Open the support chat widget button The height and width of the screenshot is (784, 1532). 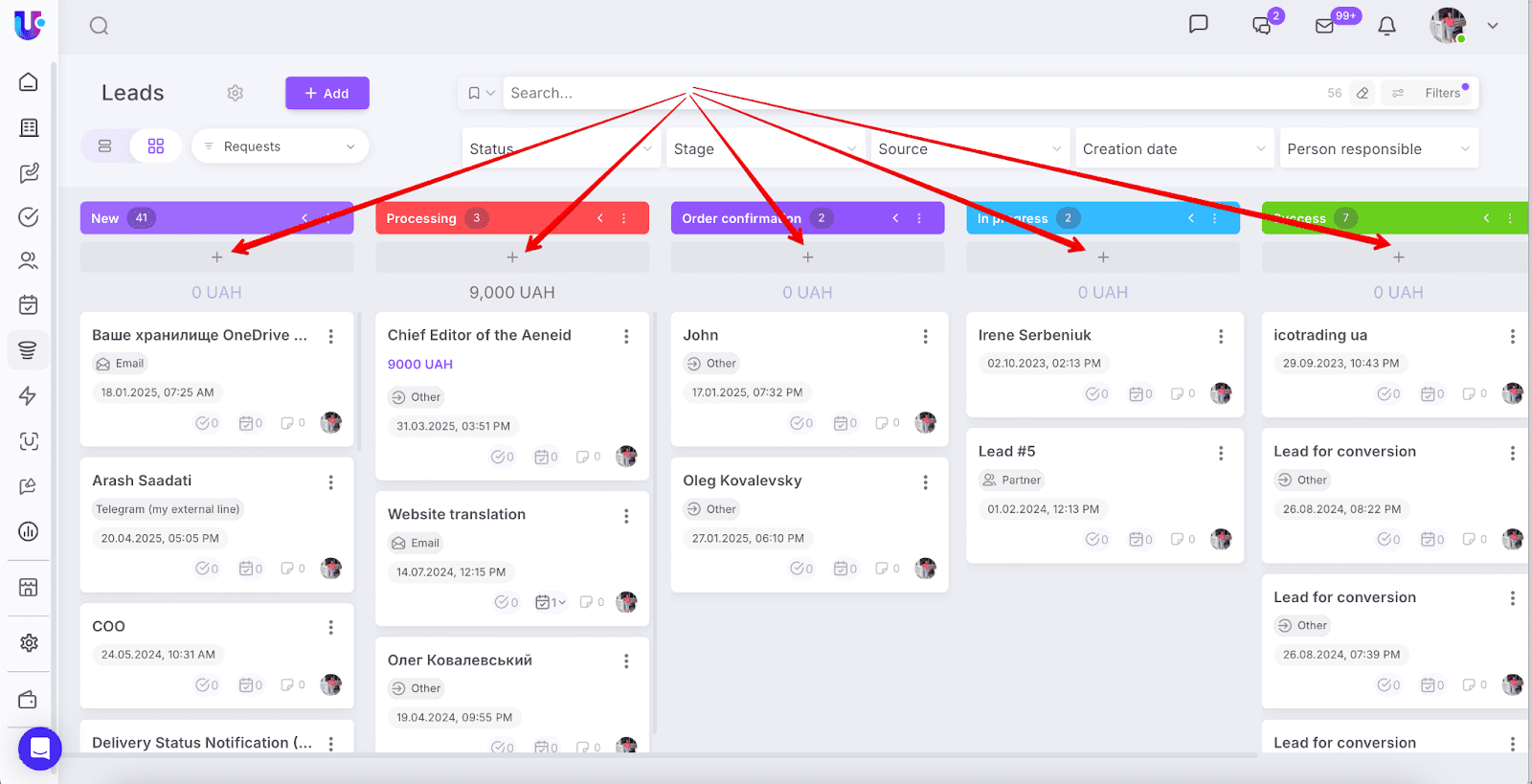point(40,749)
